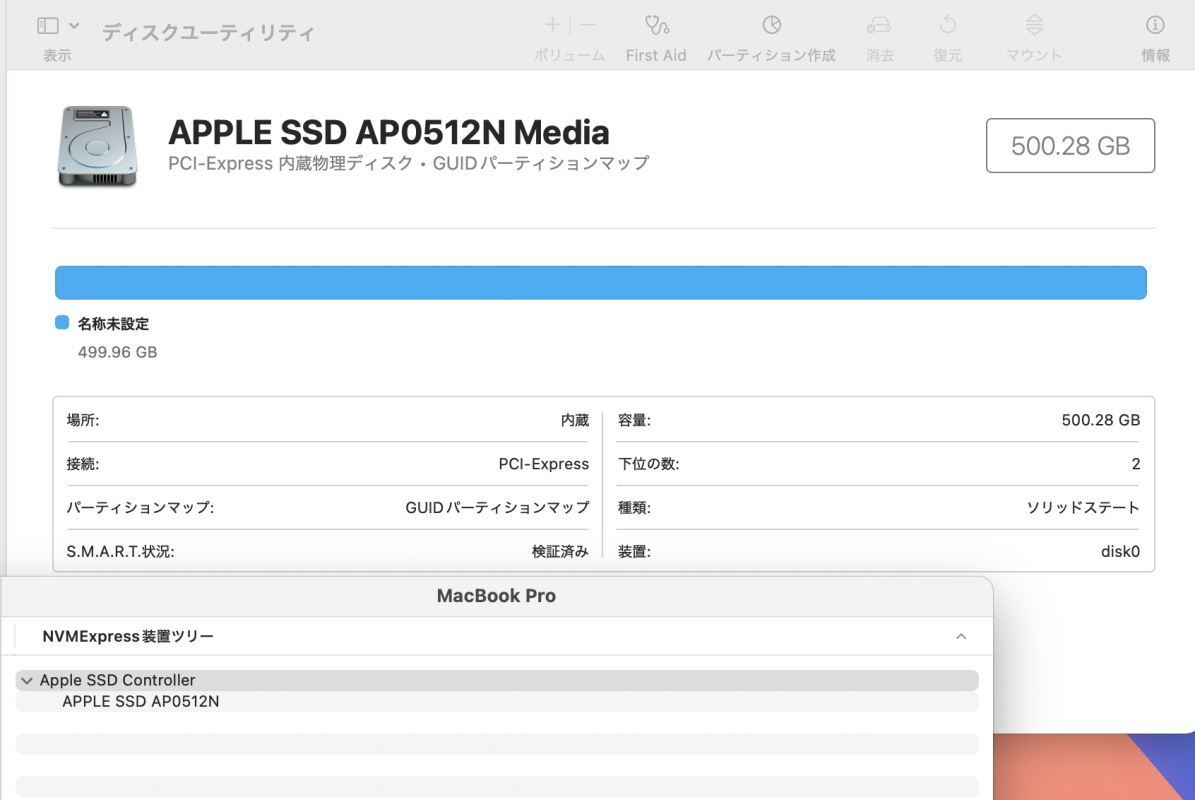Open the 表示 view dropdown

coord(72,26)
